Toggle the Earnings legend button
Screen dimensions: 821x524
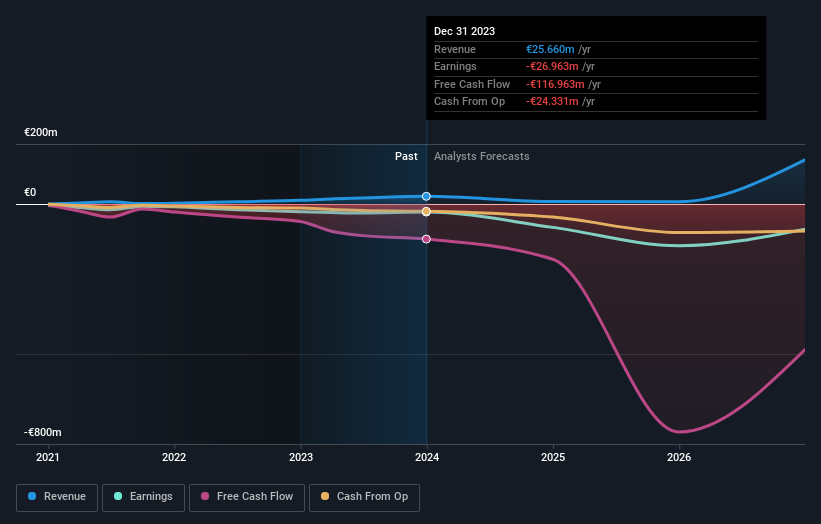tap(143, 497)
